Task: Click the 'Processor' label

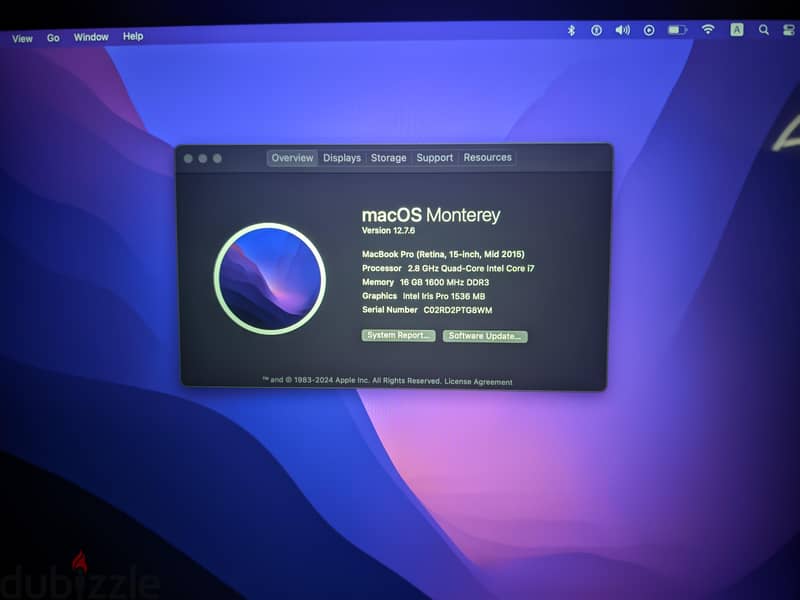Action: (x=382, y=268)
